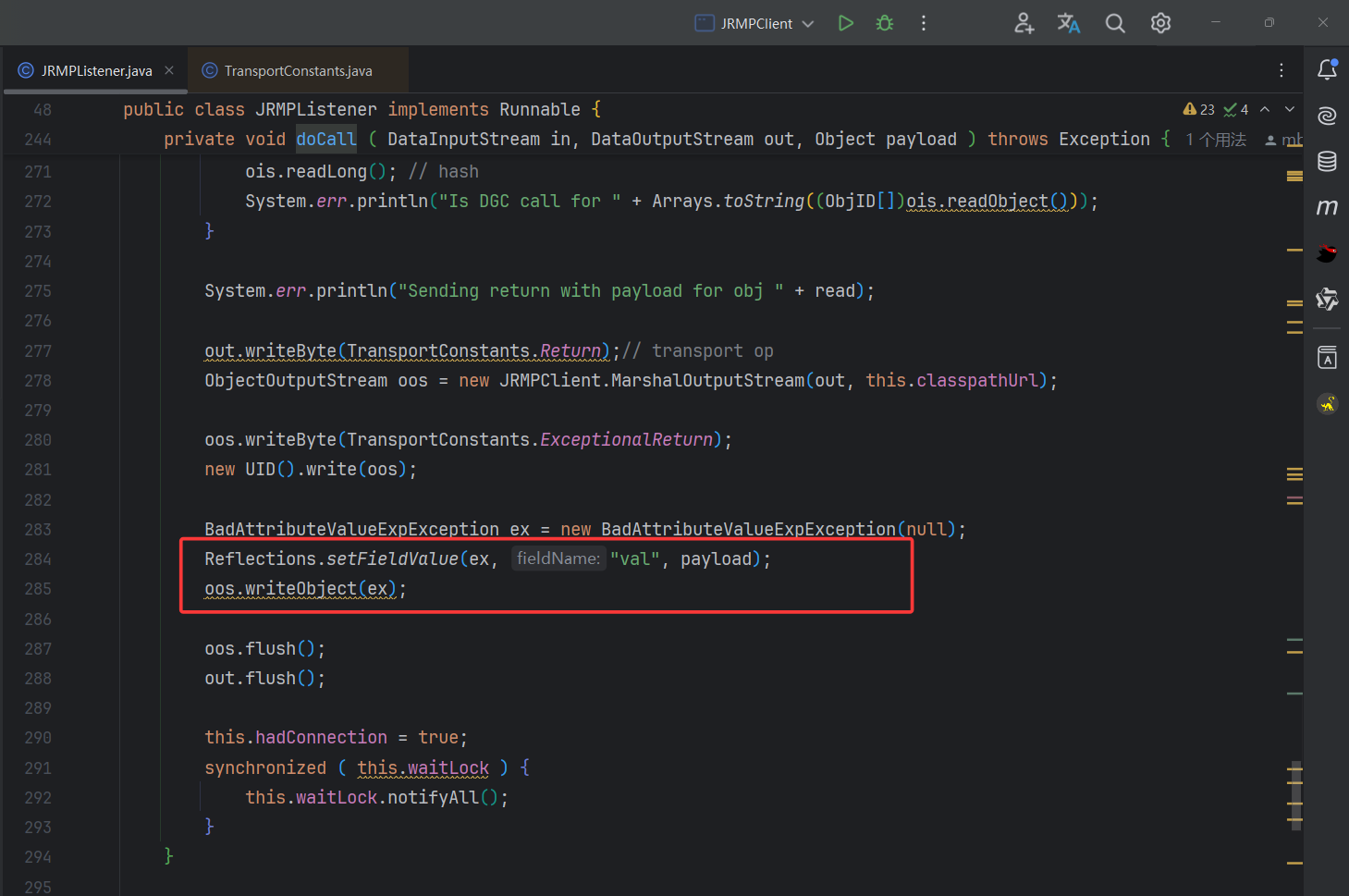This screenshot has width=1349, height=896.
Task: Click 'setFieldValue' method call
Action: (392, 558)
